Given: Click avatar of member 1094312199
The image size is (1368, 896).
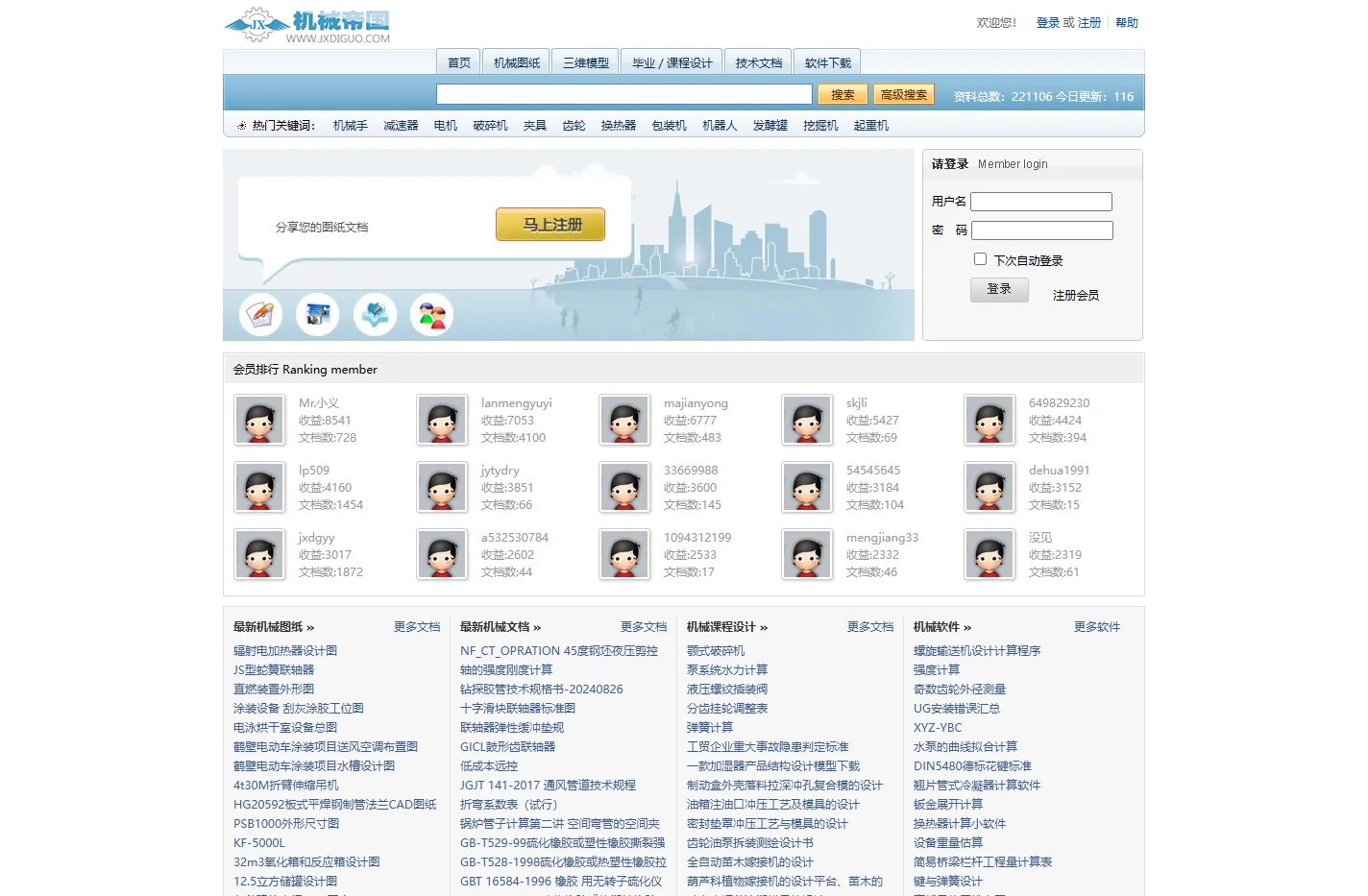Looking at the screenshot, I should (624, 554).
